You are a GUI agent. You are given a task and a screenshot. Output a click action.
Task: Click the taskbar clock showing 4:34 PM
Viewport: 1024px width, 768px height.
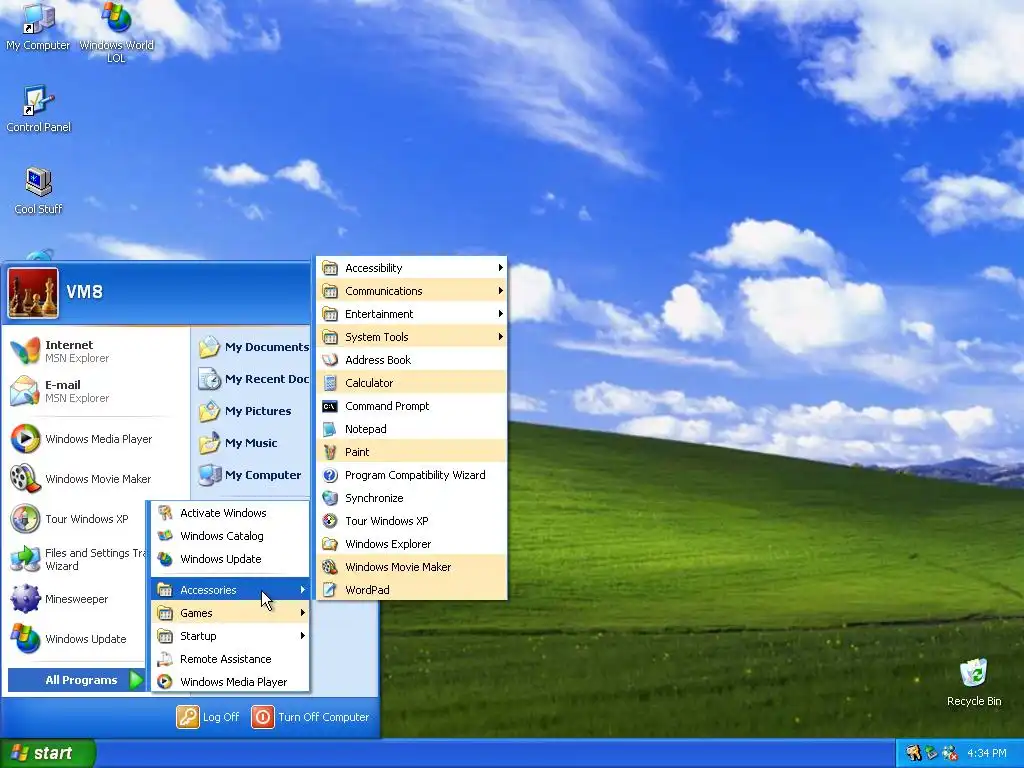(986, 754)
